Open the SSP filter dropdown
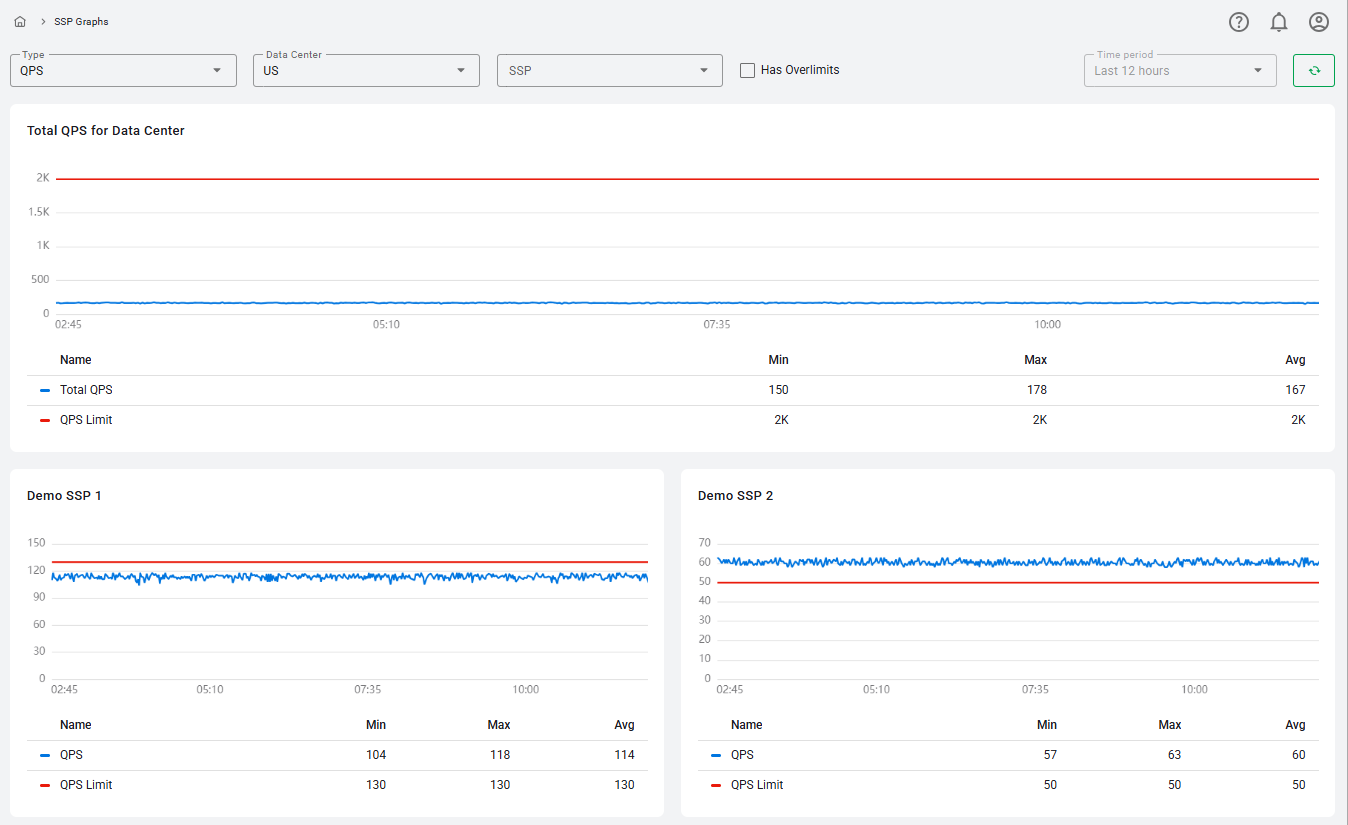Image resolution: width=1348 pixels, height=825 pixels. 609,70
